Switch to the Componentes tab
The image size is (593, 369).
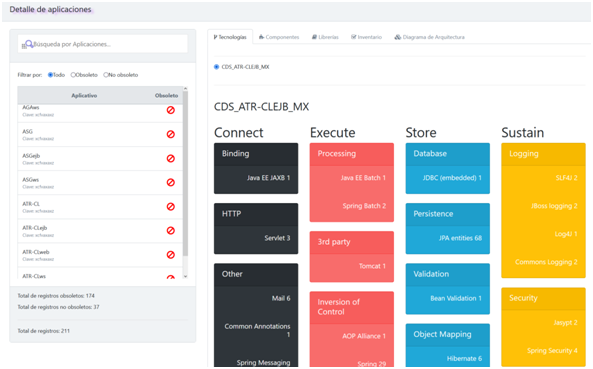pyautogui.click(x=279, y=37)
